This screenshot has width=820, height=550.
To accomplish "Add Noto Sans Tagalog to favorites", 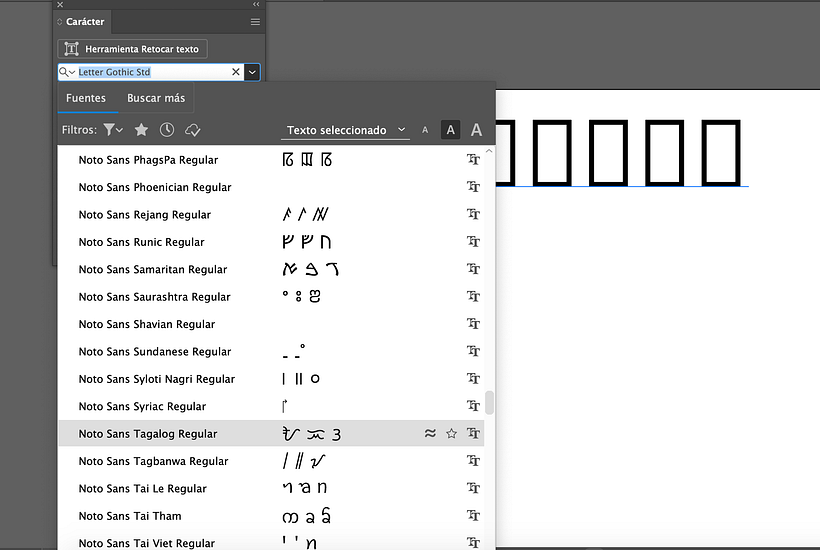I will (x=451, y=433).
